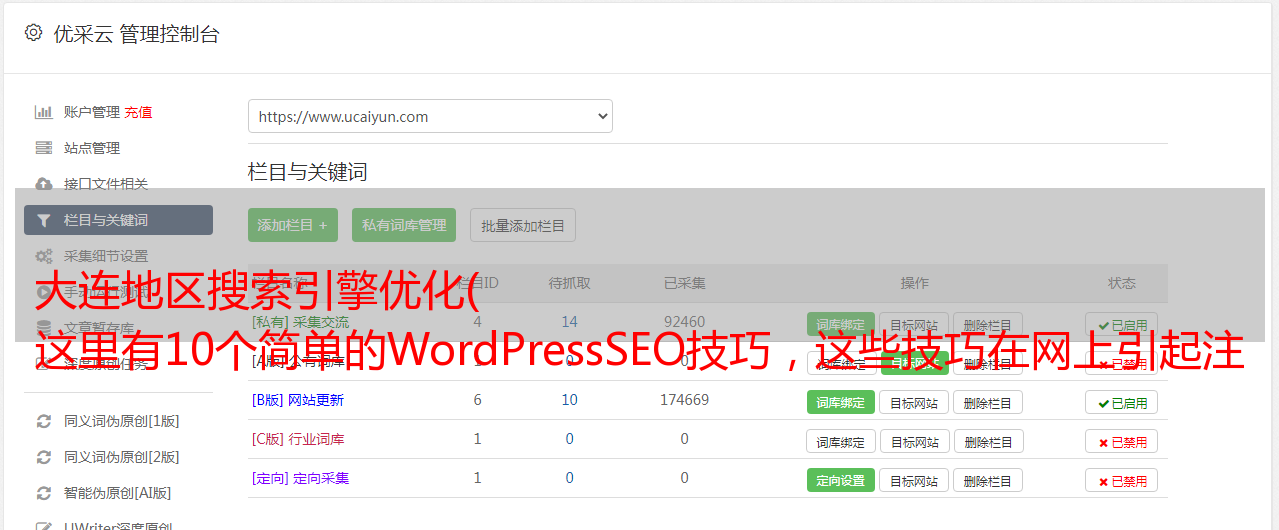Click the gears icon for 采集细节设置

(x=43, y=256)
